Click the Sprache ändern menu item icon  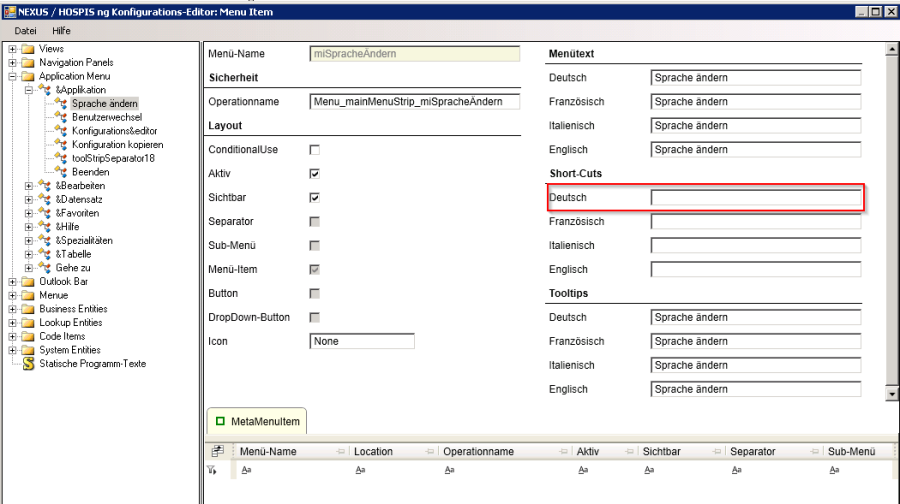coord(61,103)
